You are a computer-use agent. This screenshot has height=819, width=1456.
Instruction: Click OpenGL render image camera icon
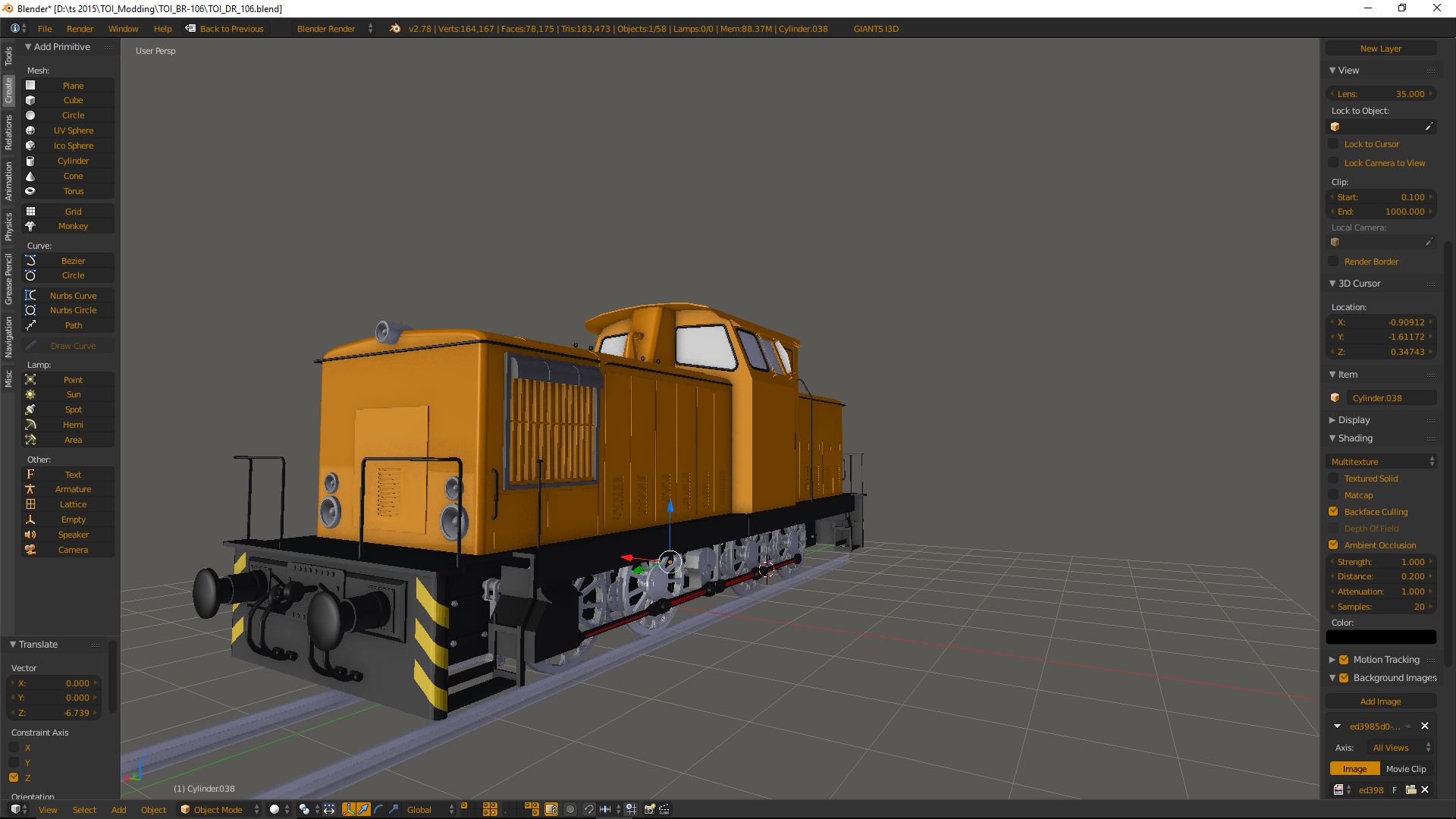point(649,809)
